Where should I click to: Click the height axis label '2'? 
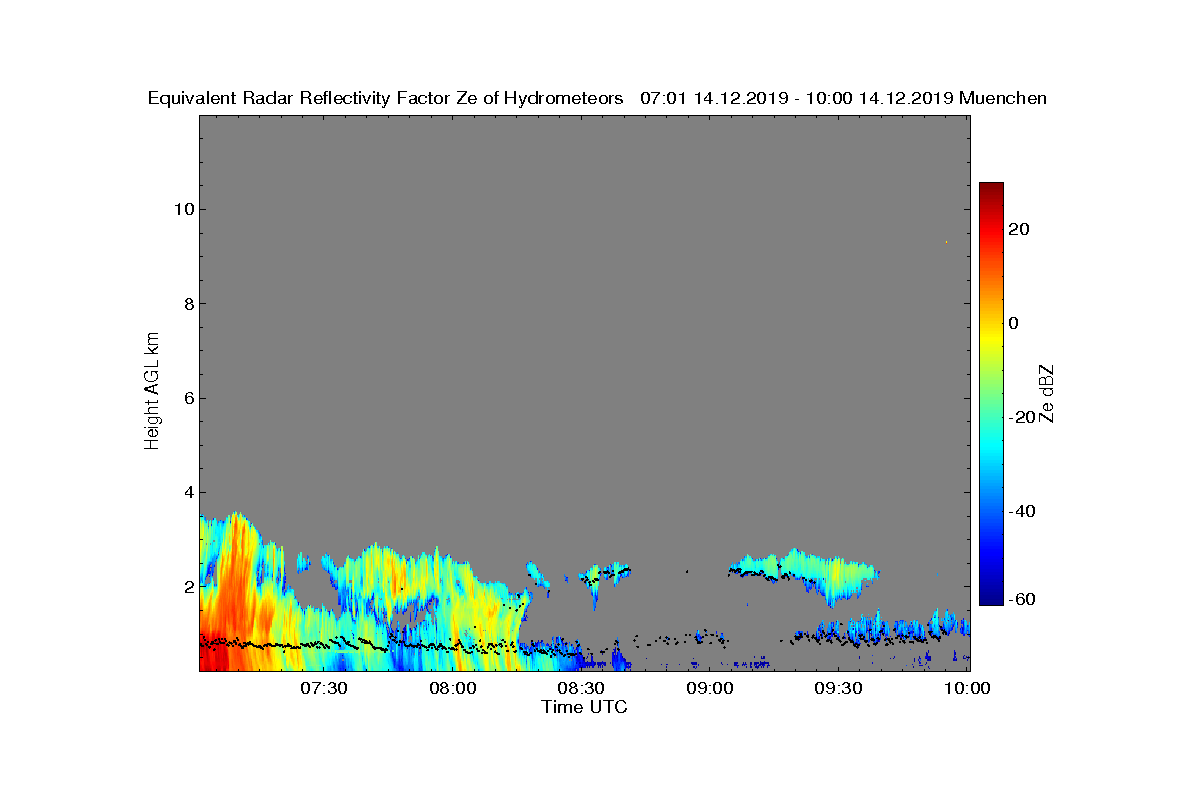pos(188,587)
